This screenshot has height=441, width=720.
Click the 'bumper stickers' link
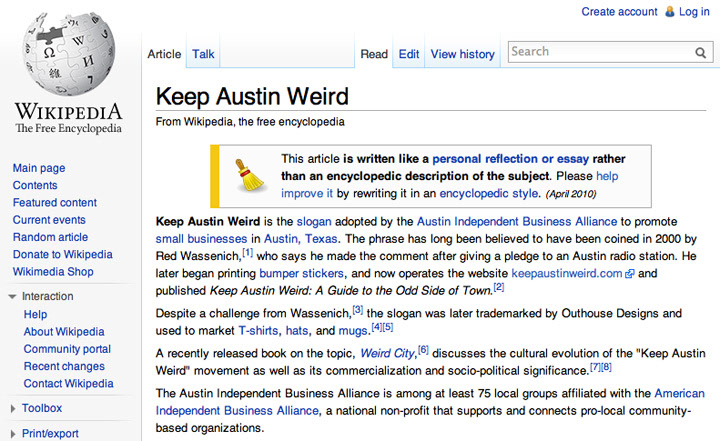click(x=301, y=273)
